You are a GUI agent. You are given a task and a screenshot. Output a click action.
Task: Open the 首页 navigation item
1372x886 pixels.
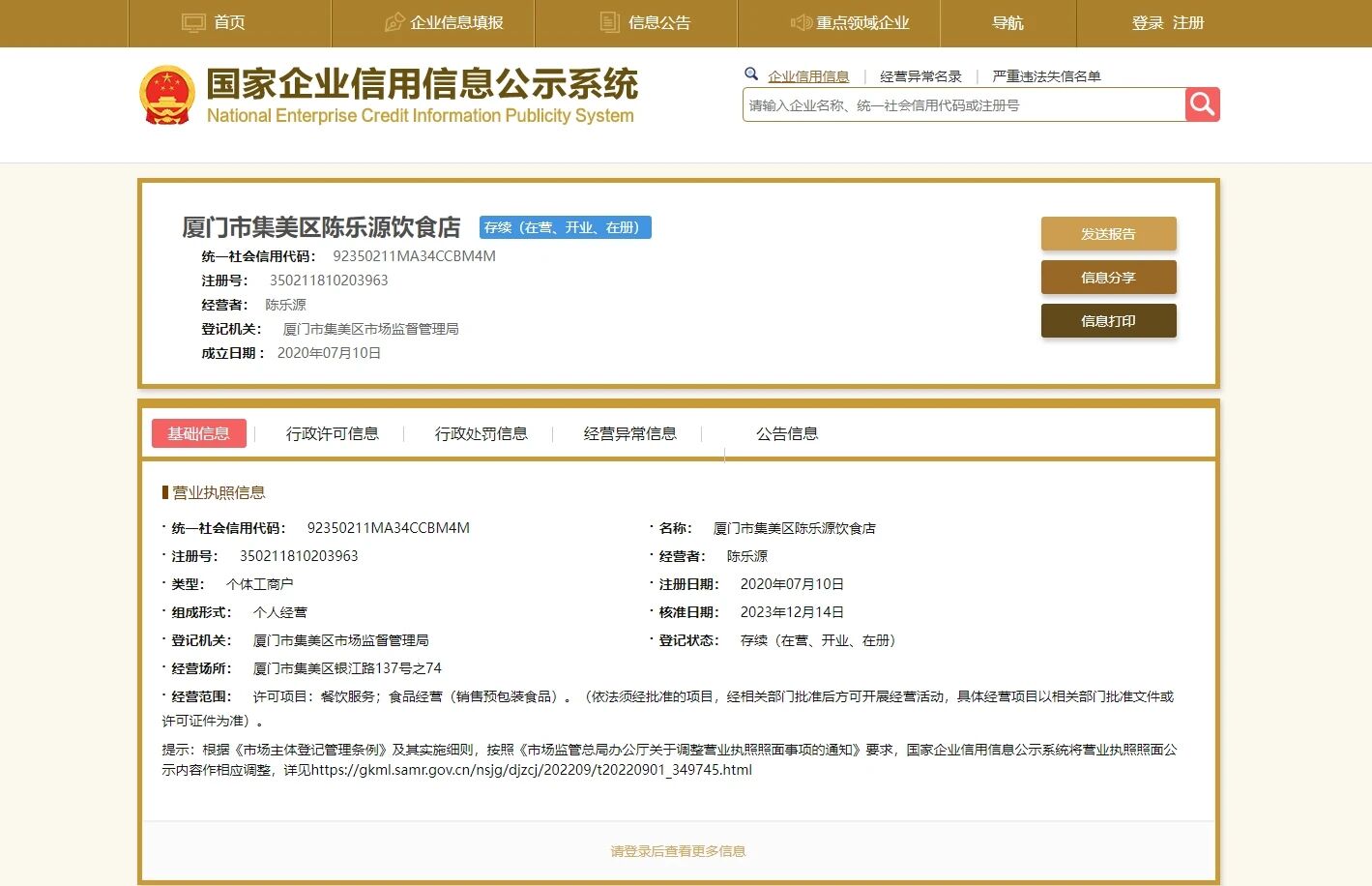pyautogui.click(x=229, y=22)
